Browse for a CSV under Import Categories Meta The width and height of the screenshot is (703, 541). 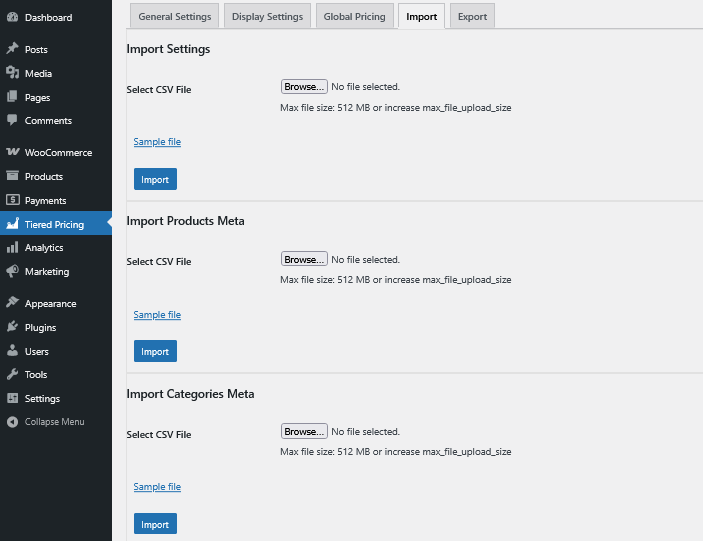(x=304, y=432)
